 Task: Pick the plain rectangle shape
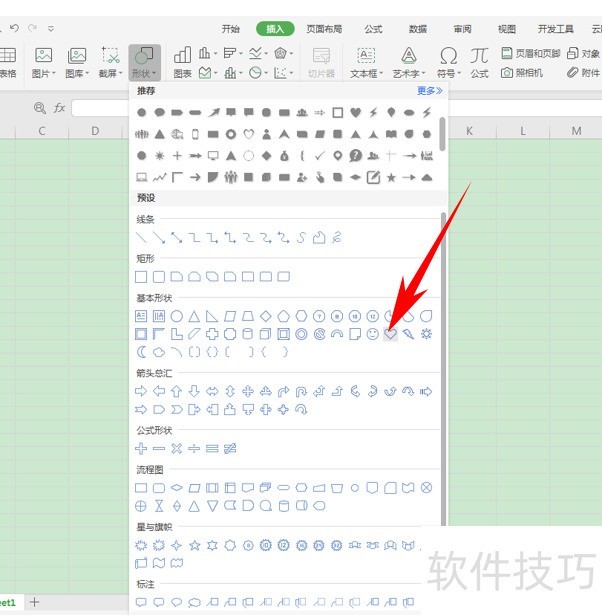pos(141,277)
